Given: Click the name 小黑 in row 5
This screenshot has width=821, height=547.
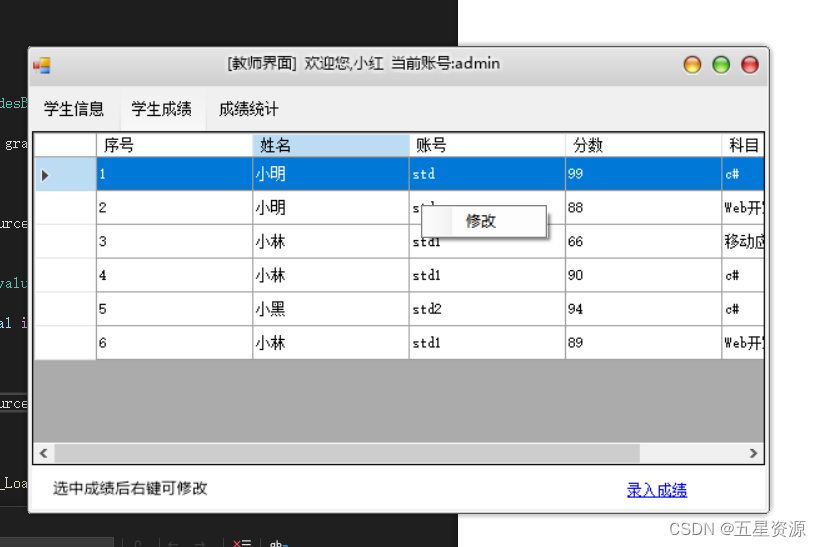Looking at the screenshot, I should point(331,309).
